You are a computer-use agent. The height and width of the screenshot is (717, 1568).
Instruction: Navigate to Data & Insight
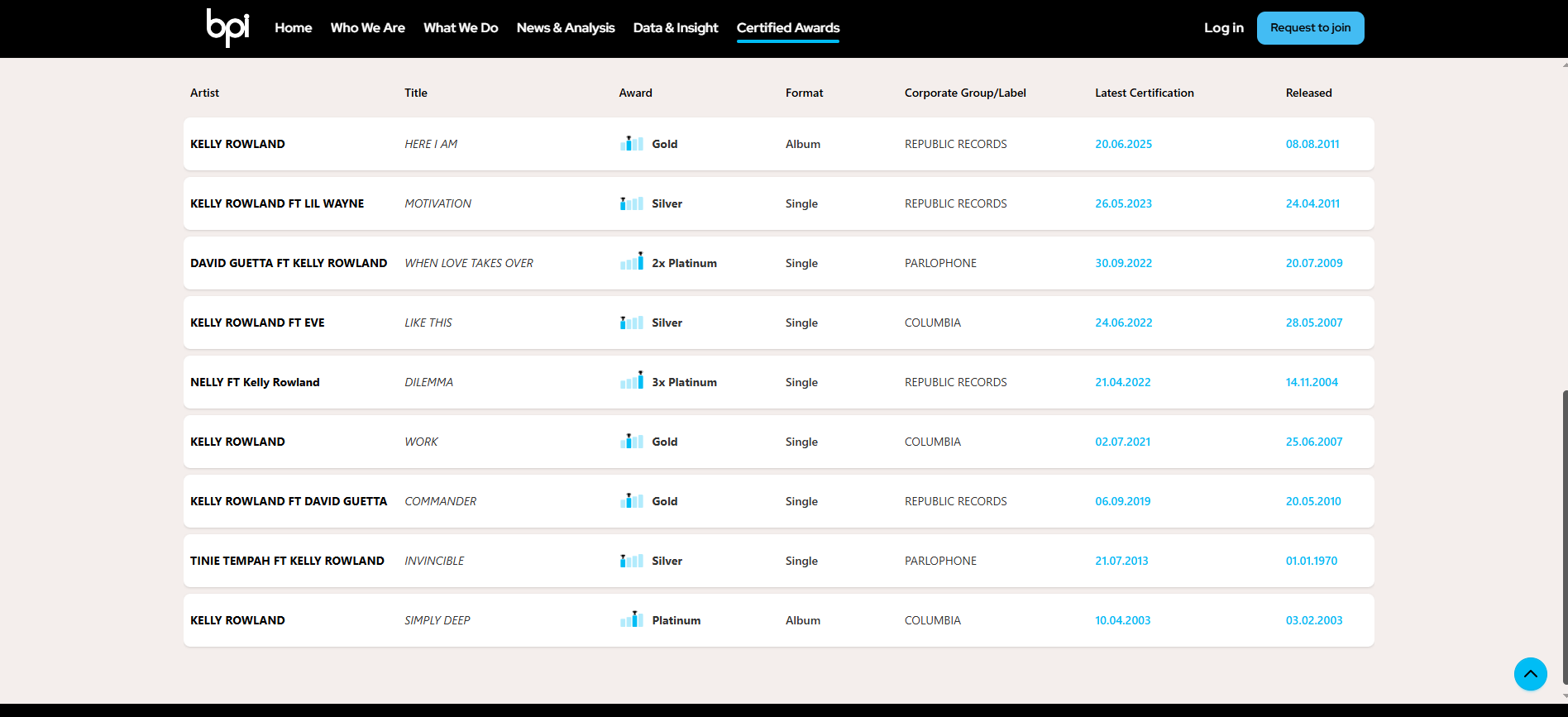tap(676, 28)
